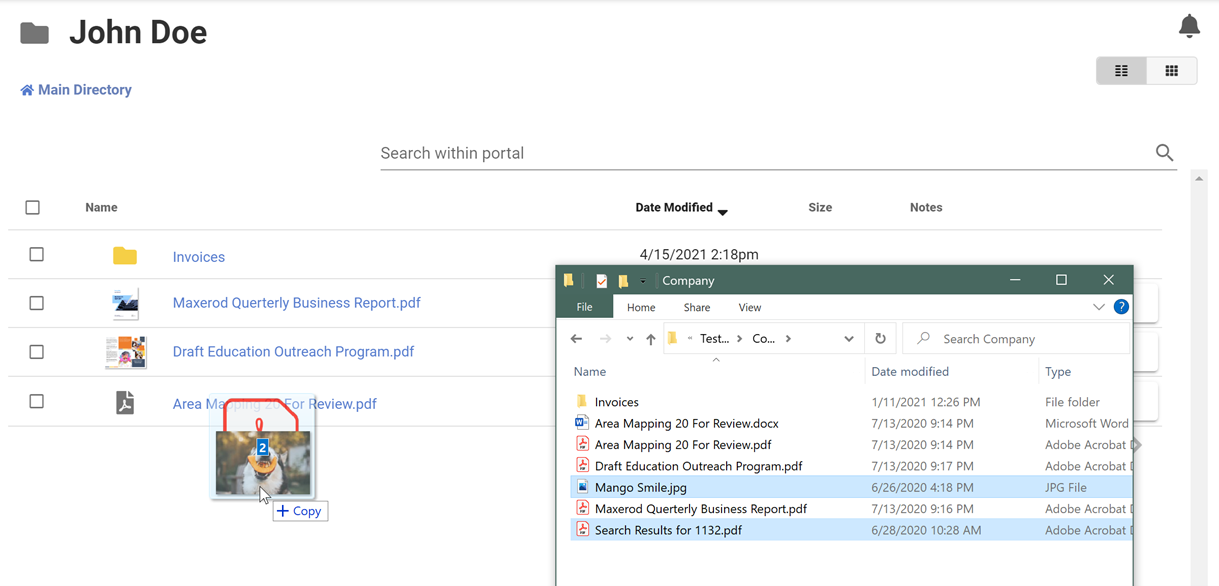1219x586 pixels.
Task: Open the File tab in Explorer
Action: click(x=585, y=307)
